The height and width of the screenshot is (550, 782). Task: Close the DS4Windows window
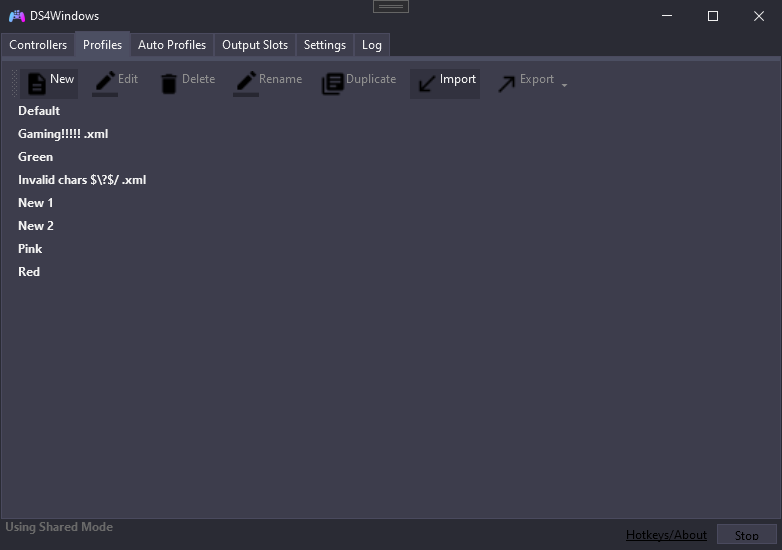(x=759, y=16)
